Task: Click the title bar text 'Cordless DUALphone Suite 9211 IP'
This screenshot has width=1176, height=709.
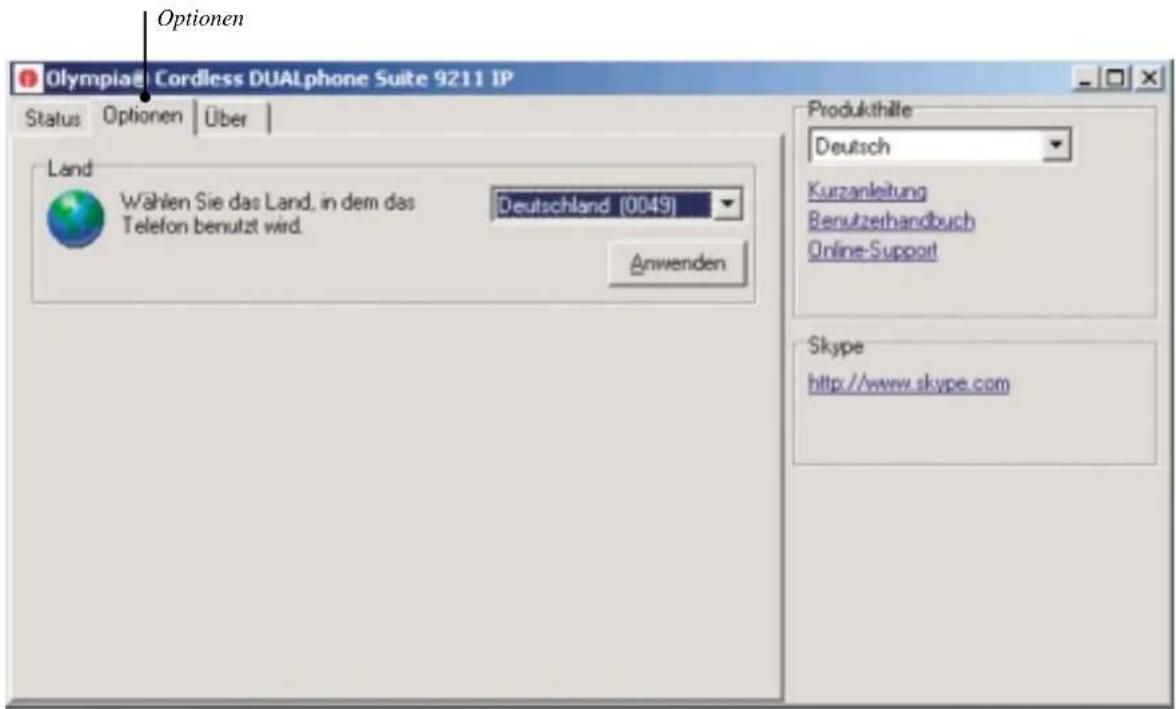Action: point(334,78)
